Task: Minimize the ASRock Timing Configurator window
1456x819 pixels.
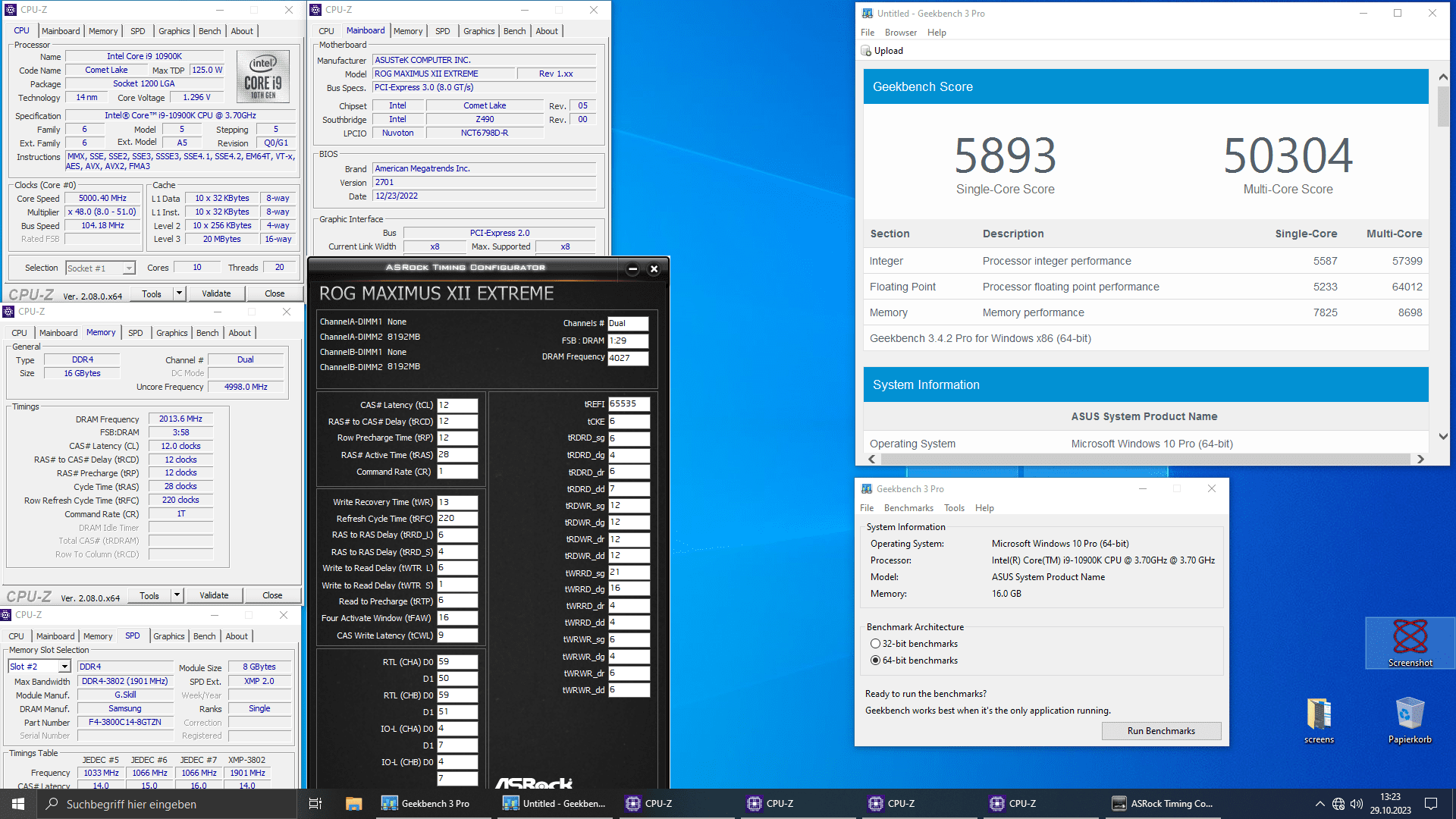Action: pos(632,269)
